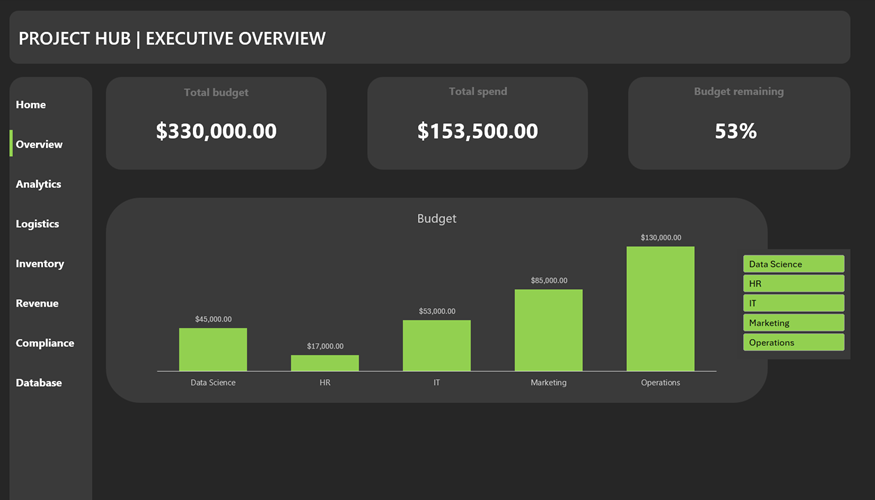Open the Logistics section
This screenshot has width=875, height=500.
(x=37, y=224)
